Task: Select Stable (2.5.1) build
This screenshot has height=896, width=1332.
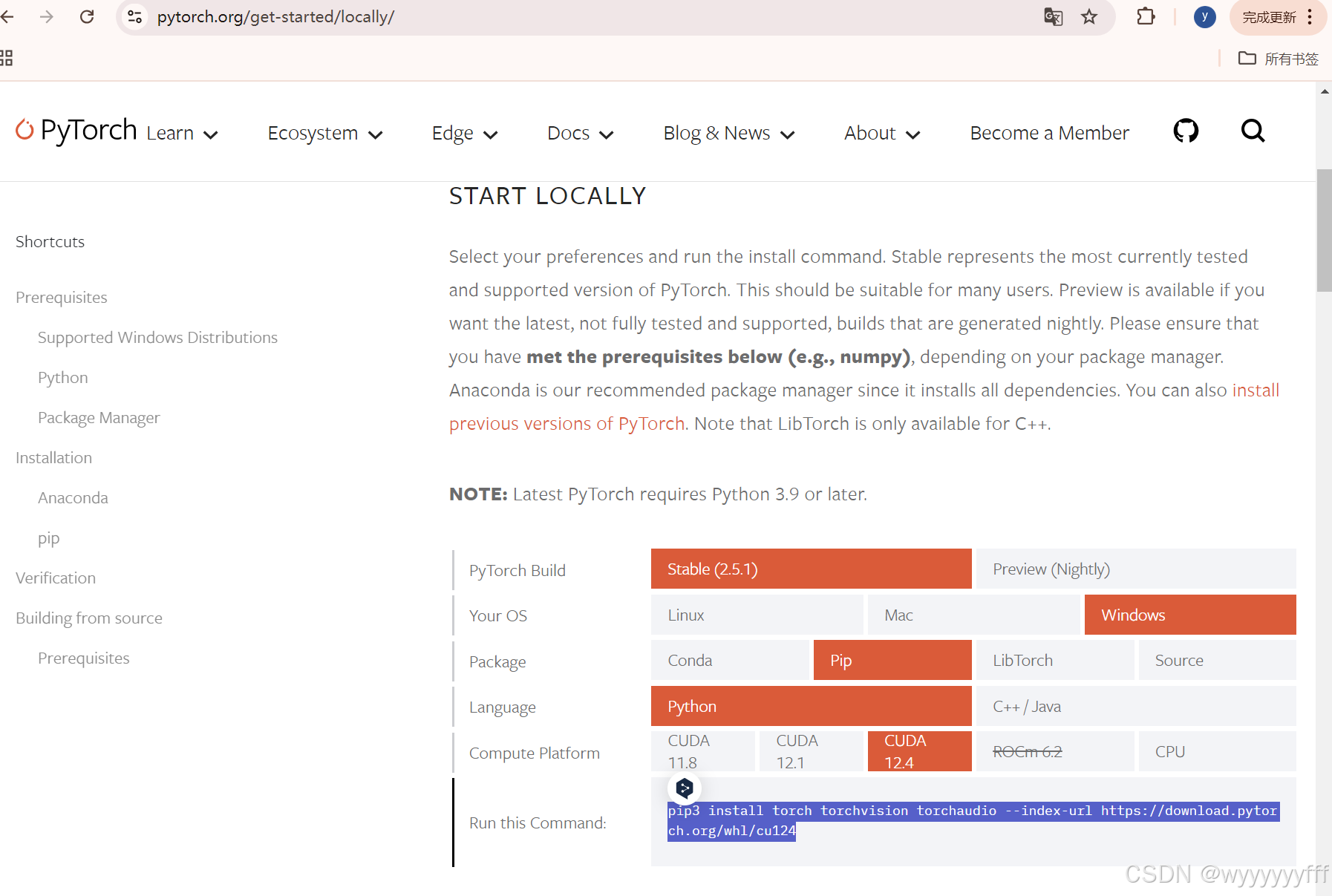Action: tap(811, 569)
